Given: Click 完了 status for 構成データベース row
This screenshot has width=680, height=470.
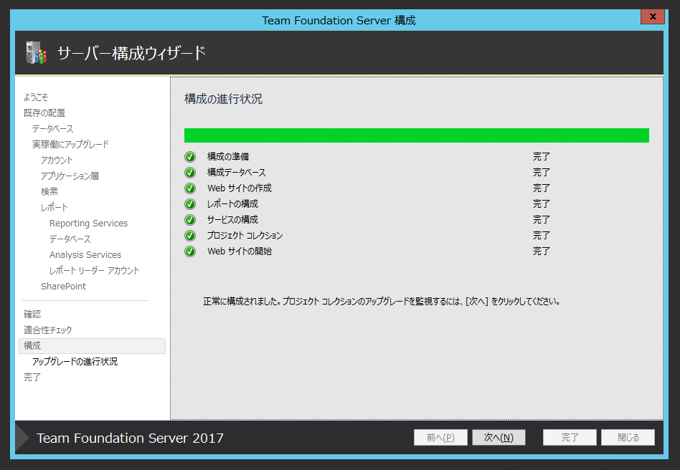Looking at the screenshot, I should click(541, 173).
